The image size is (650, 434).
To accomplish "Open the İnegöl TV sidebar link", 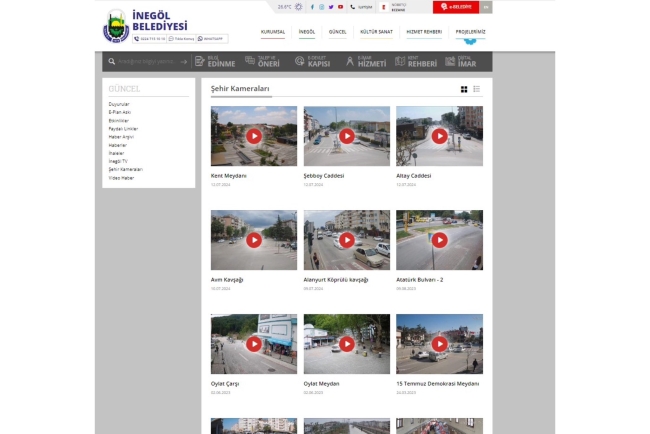I will pos(118,161).
